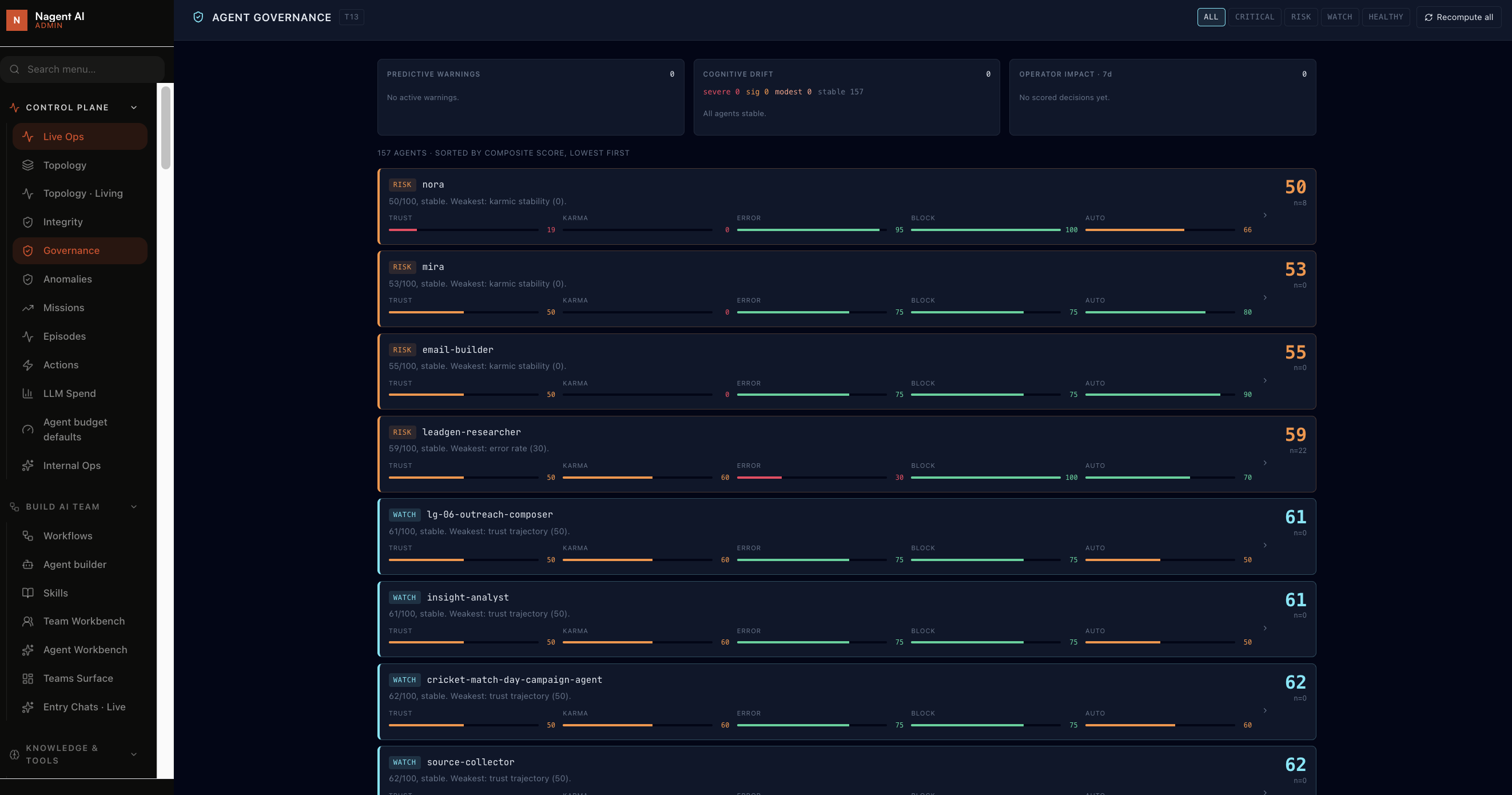Click leadgen-researcher's ERROR progress bar
This screenshot has height=795, width=1512.
coord(812,478)
